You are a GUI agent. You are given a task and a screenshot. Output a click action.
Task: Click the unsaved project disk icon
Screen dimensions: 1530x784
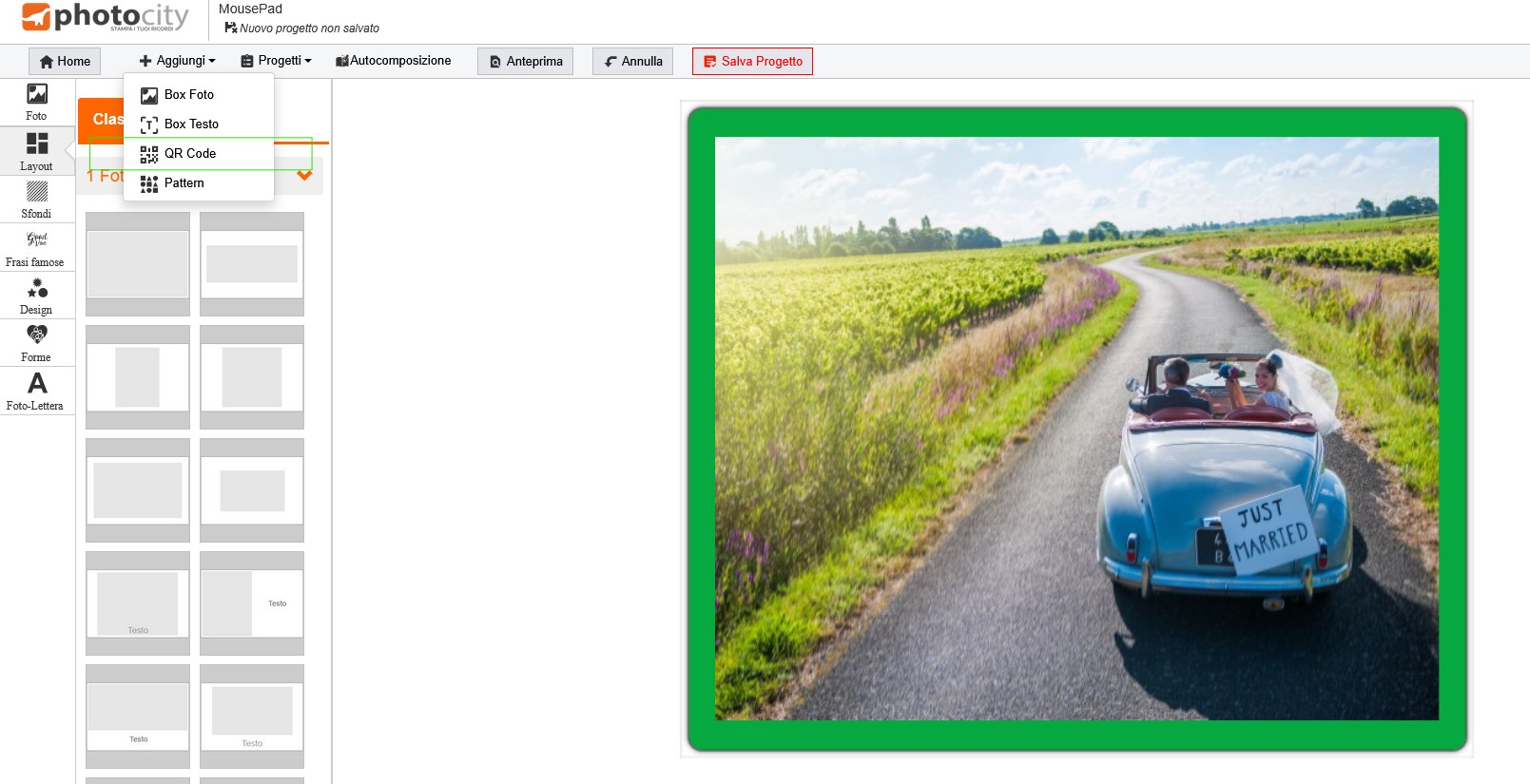click(x=230, y=28)
